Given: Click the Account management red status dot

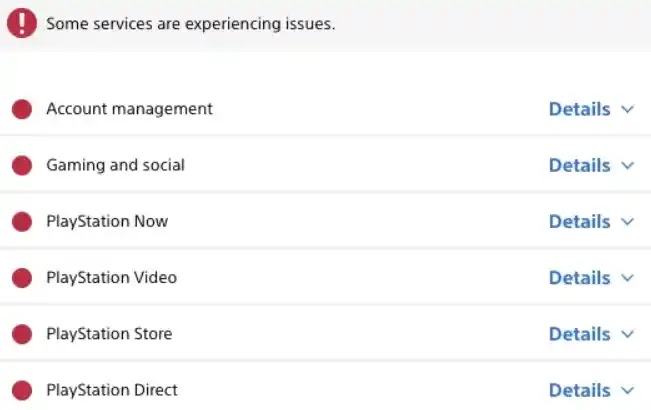Looking at the screenshot, I should click(21, 109).
